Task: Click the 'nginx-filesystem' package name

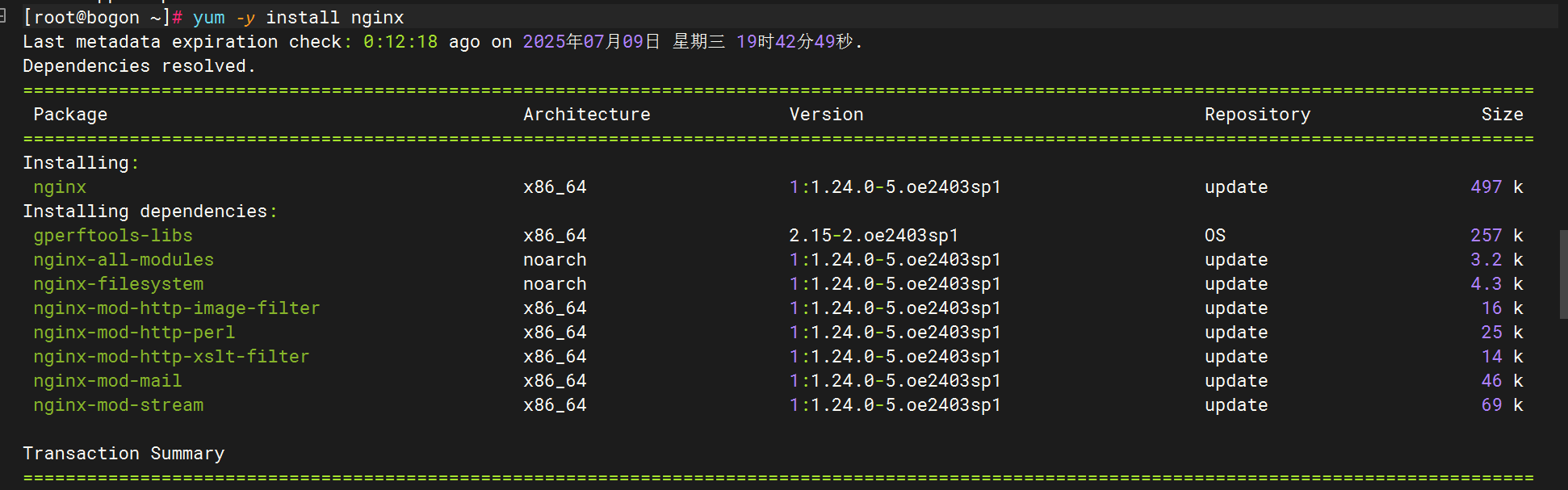Action: [119, 284]
